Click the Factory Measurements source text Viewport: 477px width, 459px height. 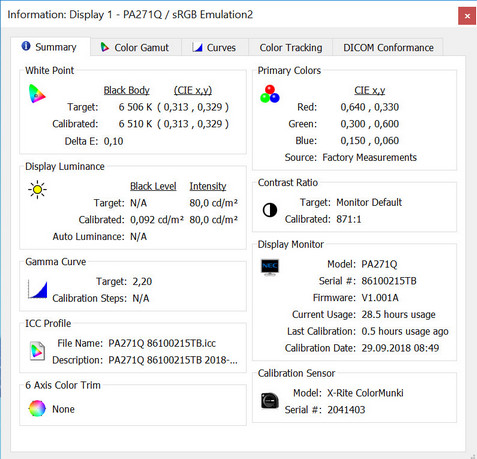[x=369, y=157]
